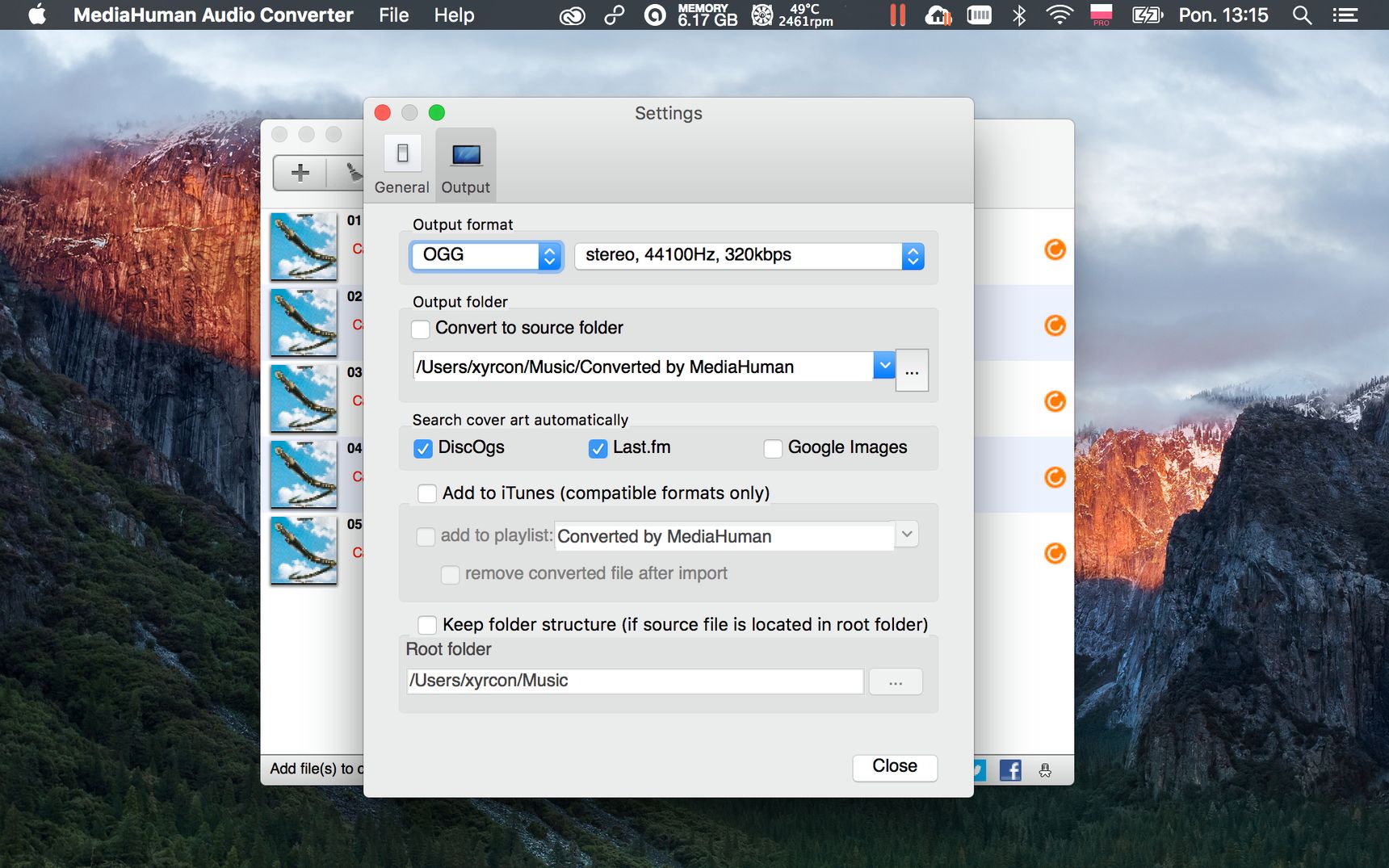
Task: Open the memory 6.17 GB monitor
Action: point(707,15)
